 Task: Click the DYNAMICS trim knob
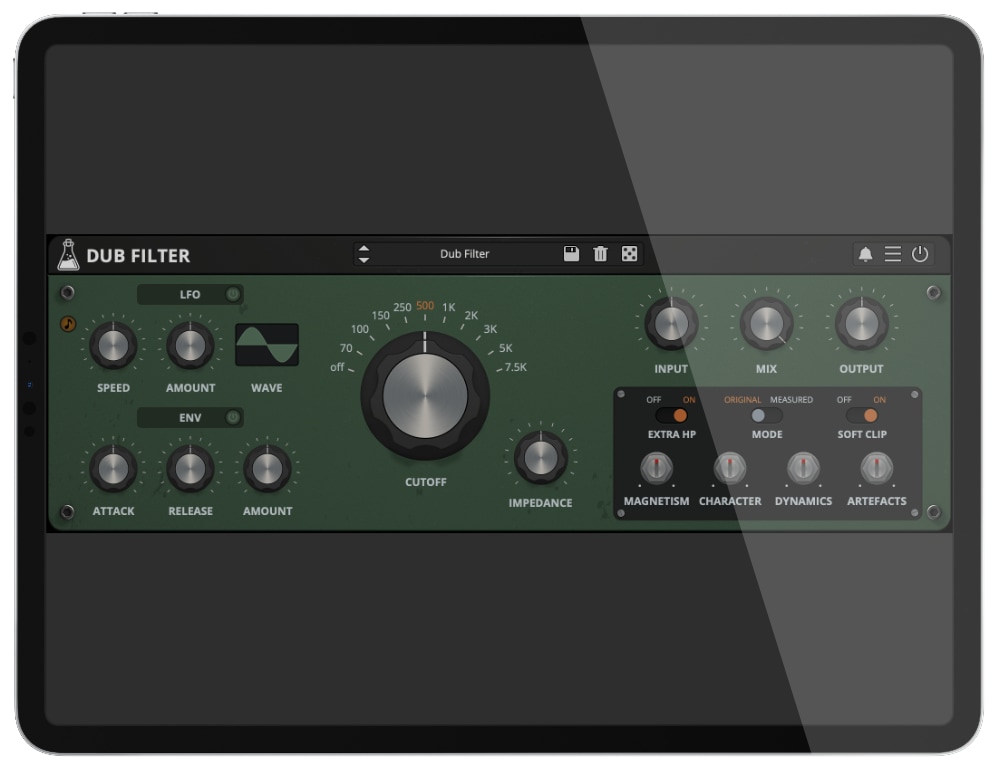coord(804,468)
